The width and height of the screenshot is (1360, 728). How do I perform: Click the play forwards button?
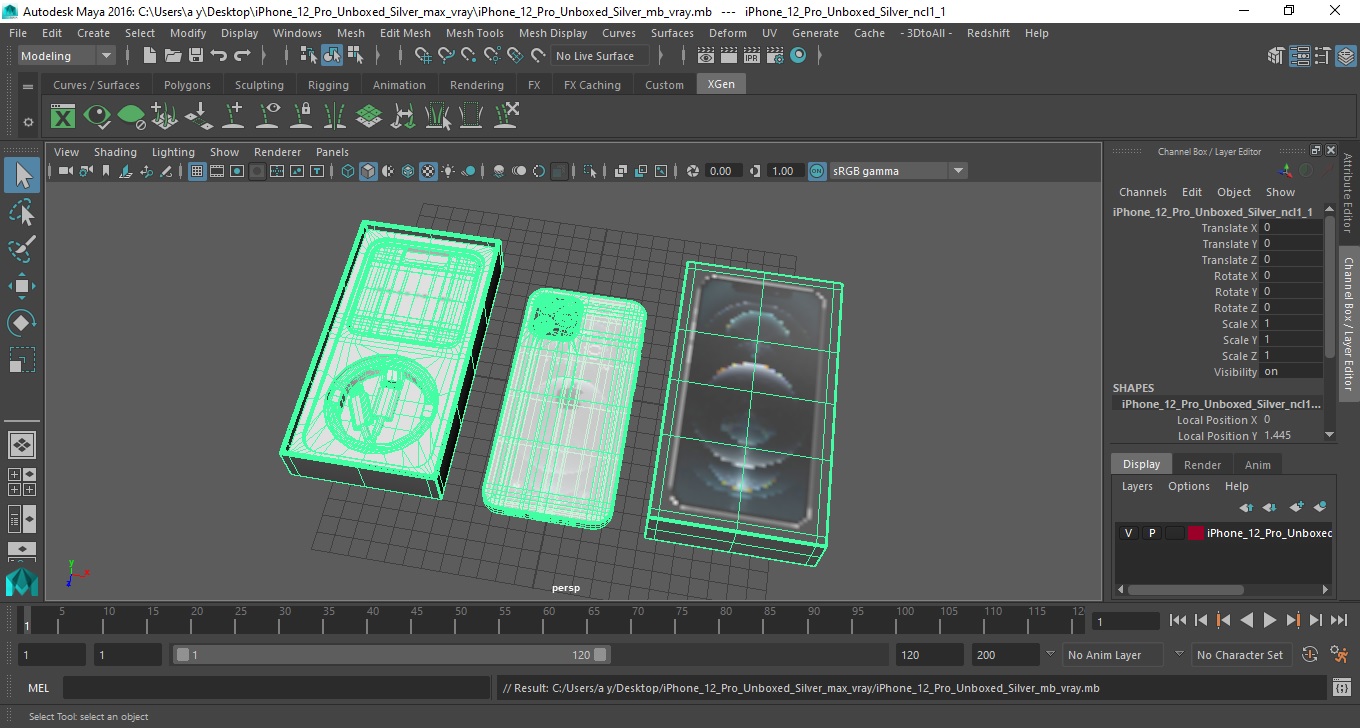coord(1269,621)
